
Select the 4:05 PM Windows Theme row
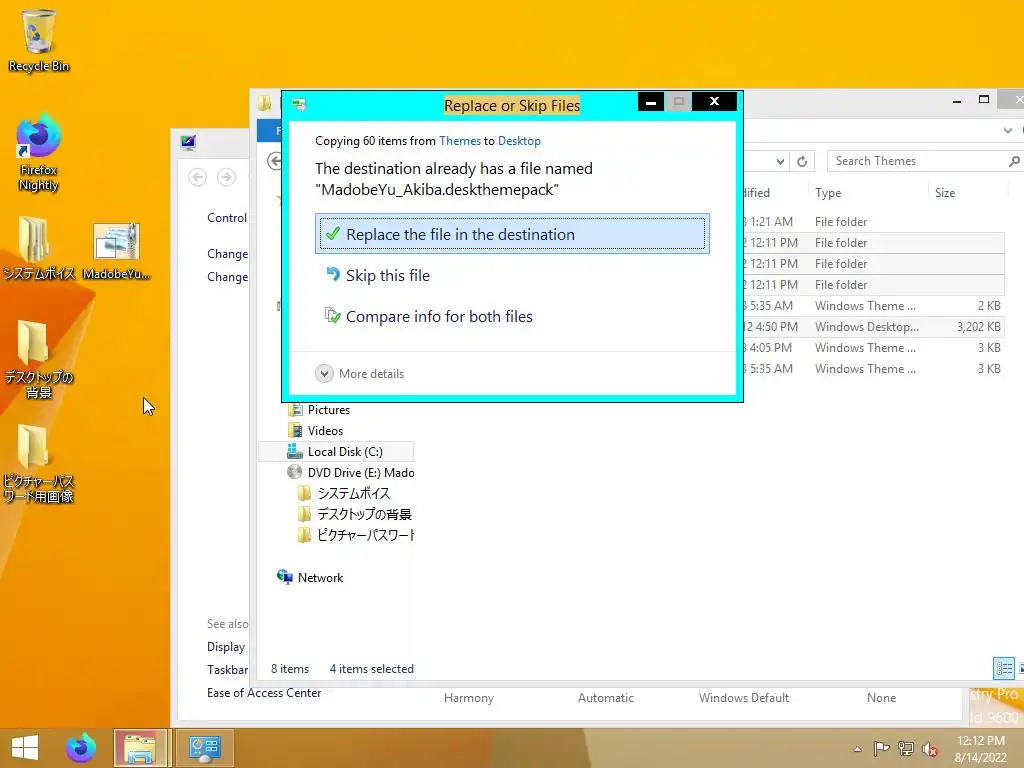click(x=872, y=348)
